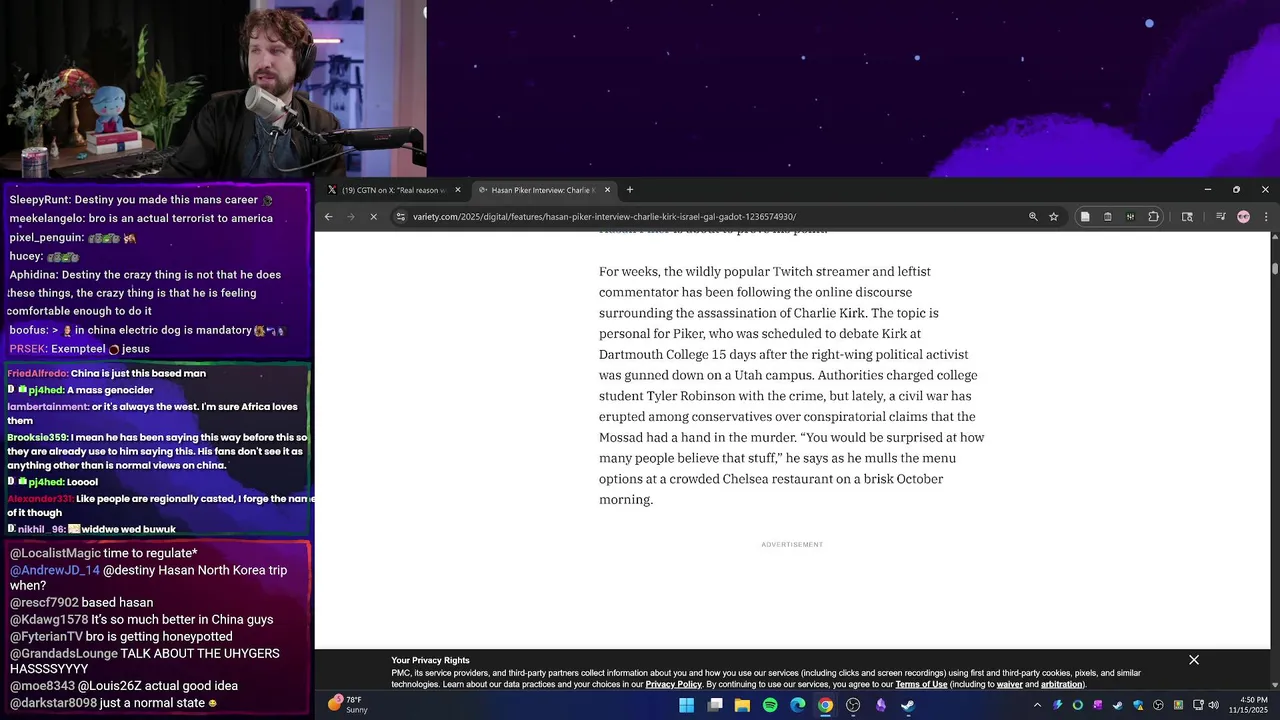Image resolution: width=1280 pixels, height=720 pixels.
Task: Click the first extension icon in the Chrome toolbar
Action: pos(1085,216)
